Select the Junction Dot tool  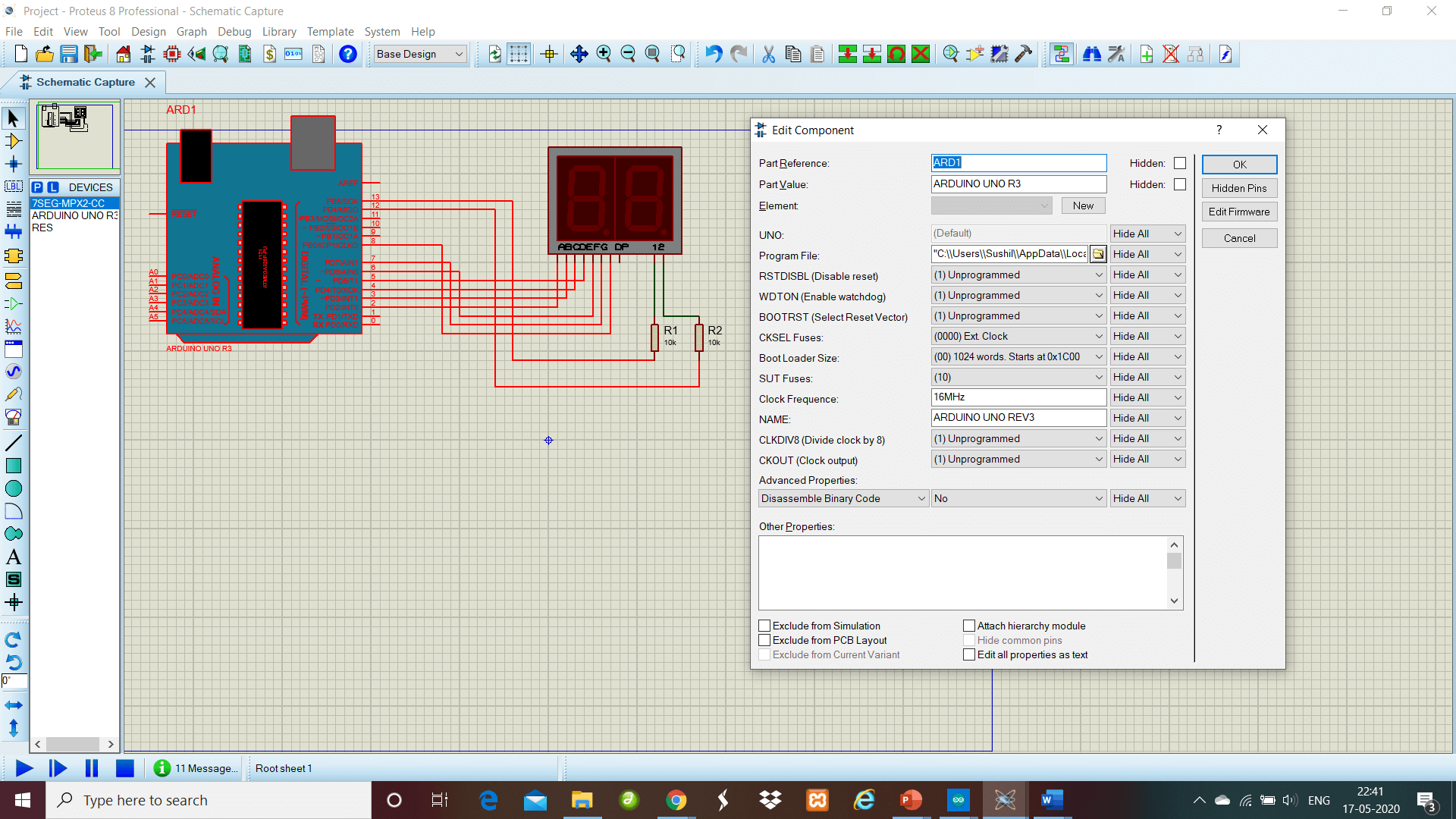pyautogui.click(x=14, y=164)
